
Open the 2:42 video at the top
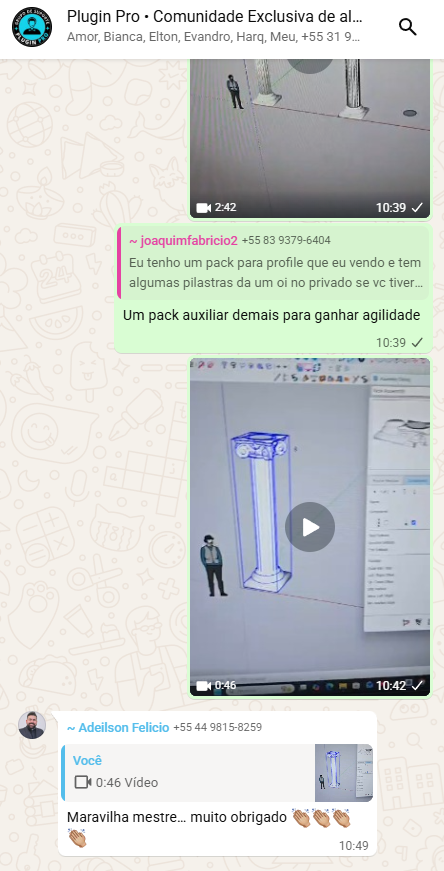pos(310,138)
